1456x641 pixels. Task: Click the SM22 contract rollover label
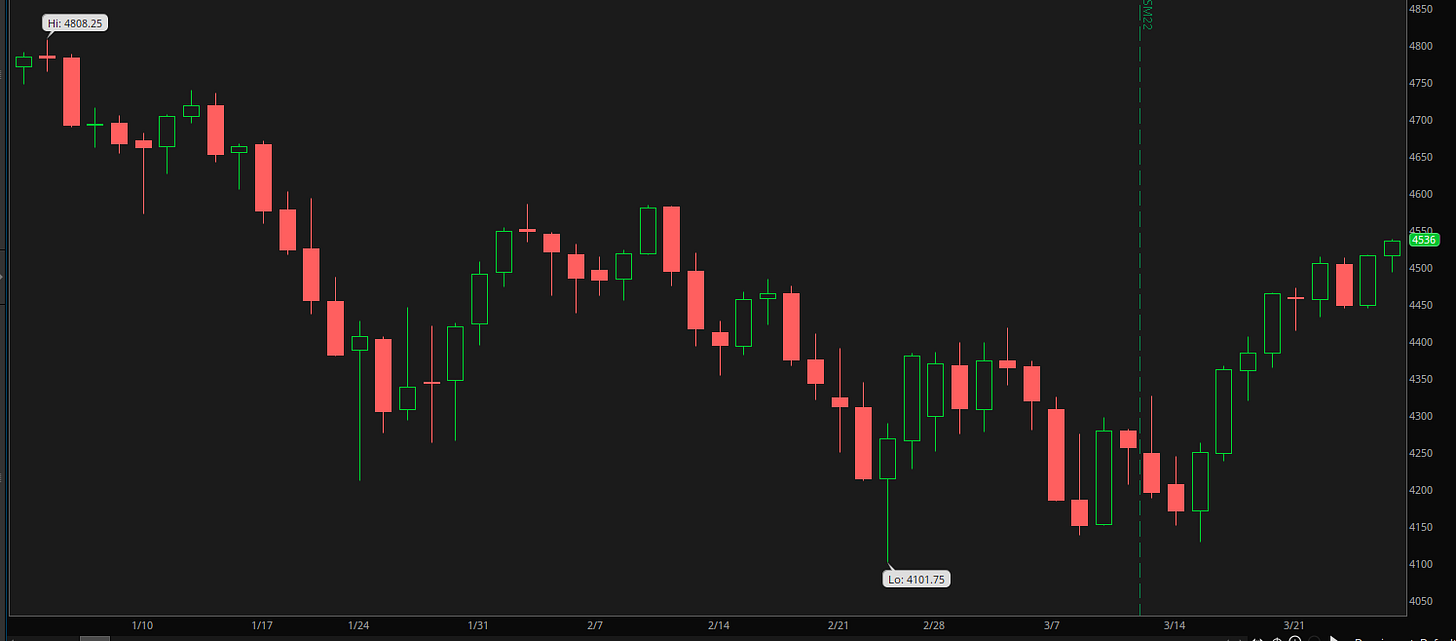[x=1147, y=14]
